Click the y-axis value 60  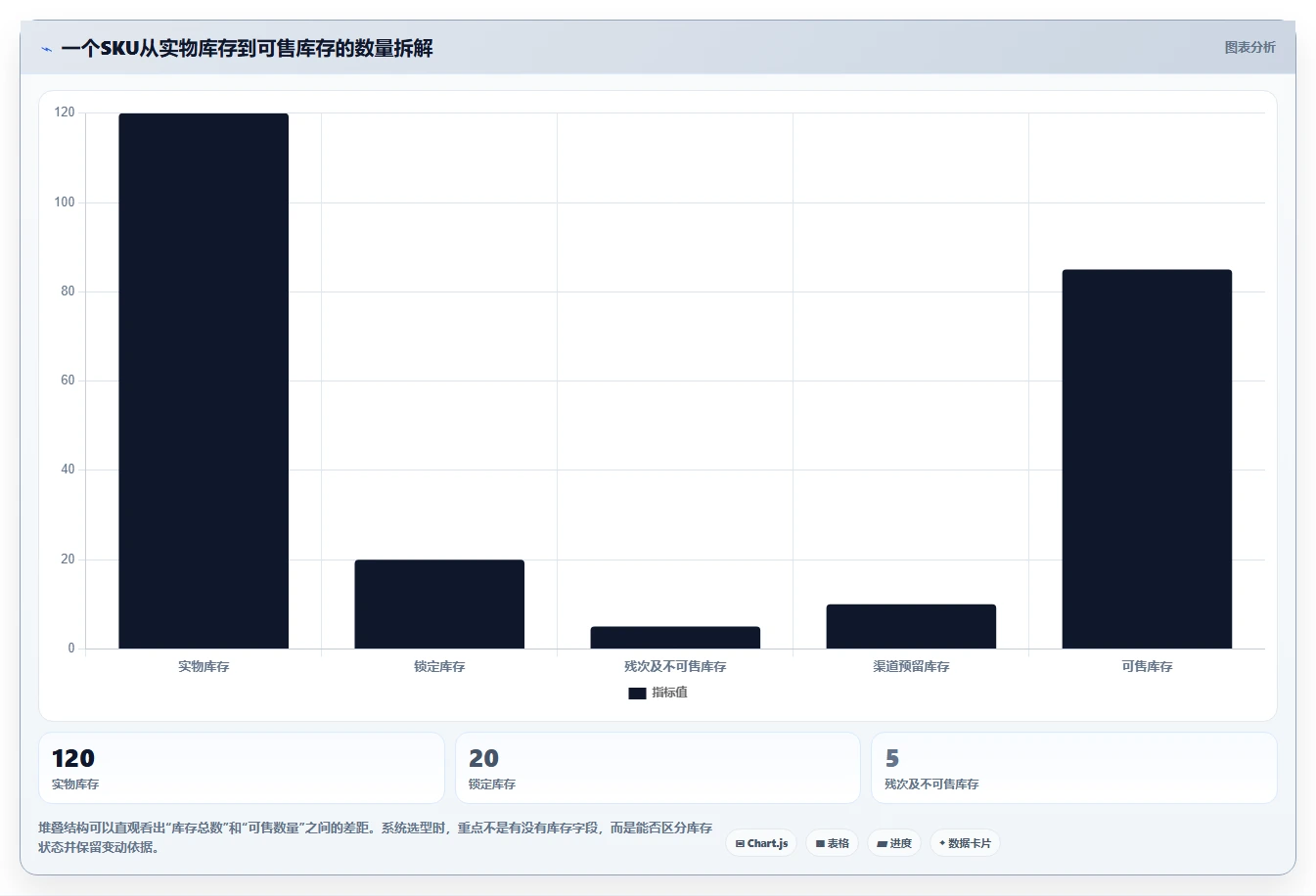coord(68,380)
